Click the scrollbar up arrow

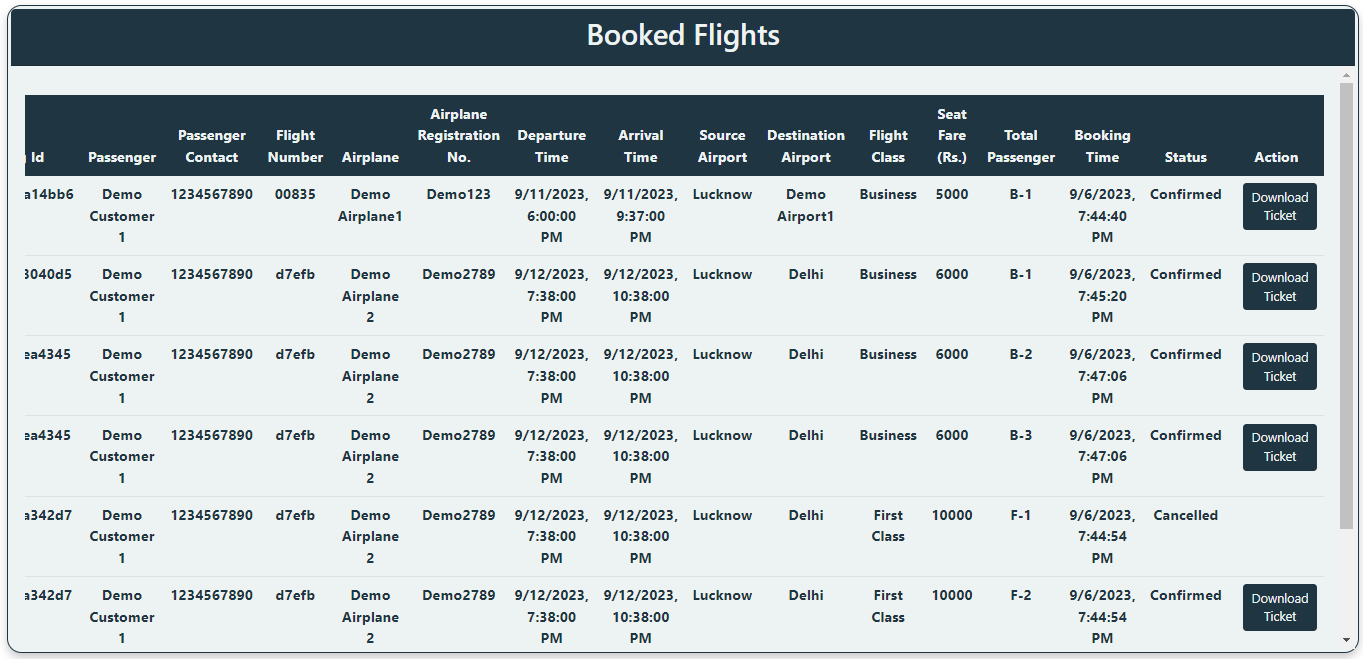(x=1347, y=76)
